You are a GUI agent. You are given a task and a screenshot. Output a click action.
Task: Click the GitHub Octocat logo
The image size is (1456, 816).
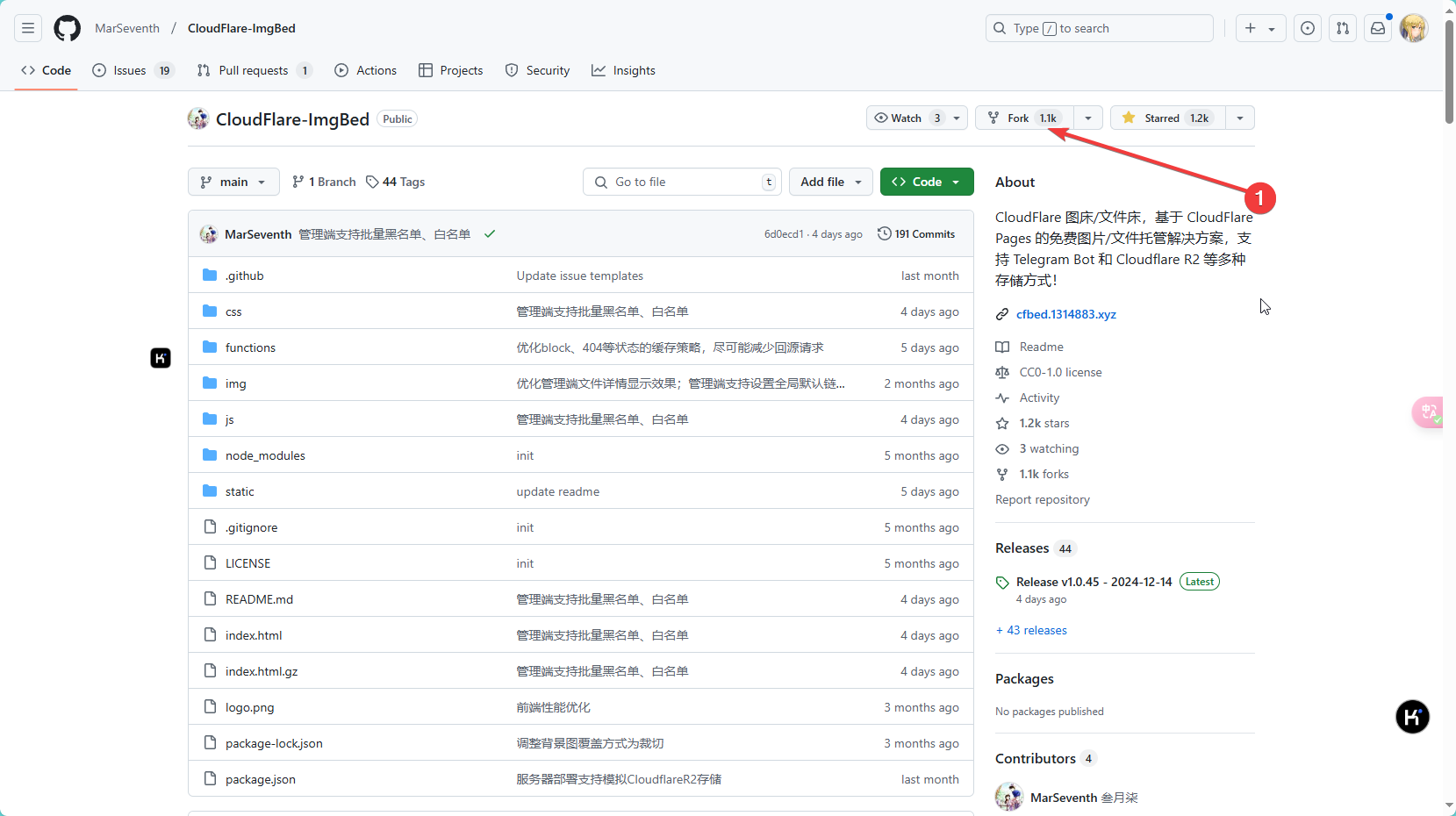tap(68, 28)
